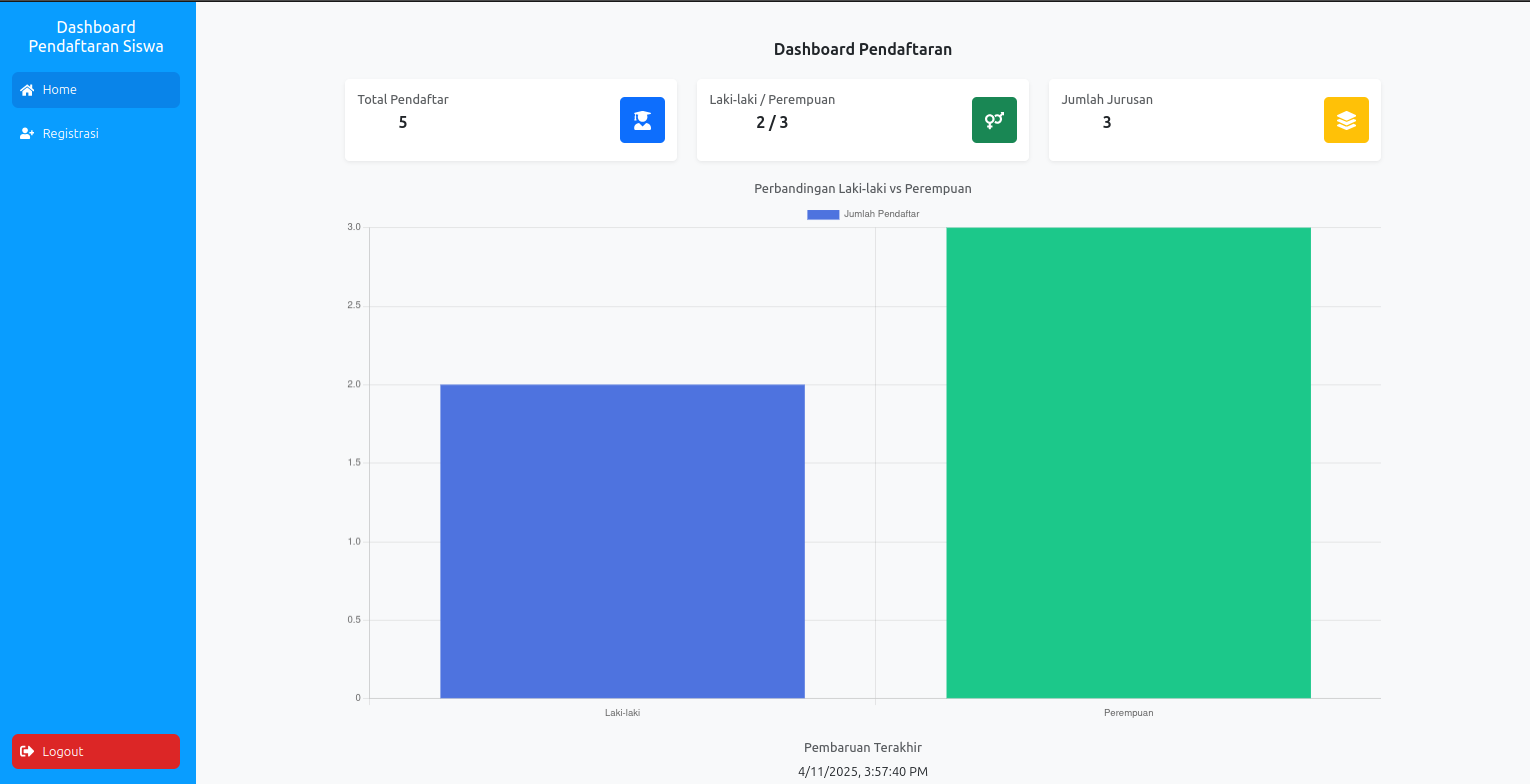The width and height of the screenshot is (1530, 784).
Task: Click the yellow layers stack icon
Action: pyautogui.click(x=1346, y=120)
